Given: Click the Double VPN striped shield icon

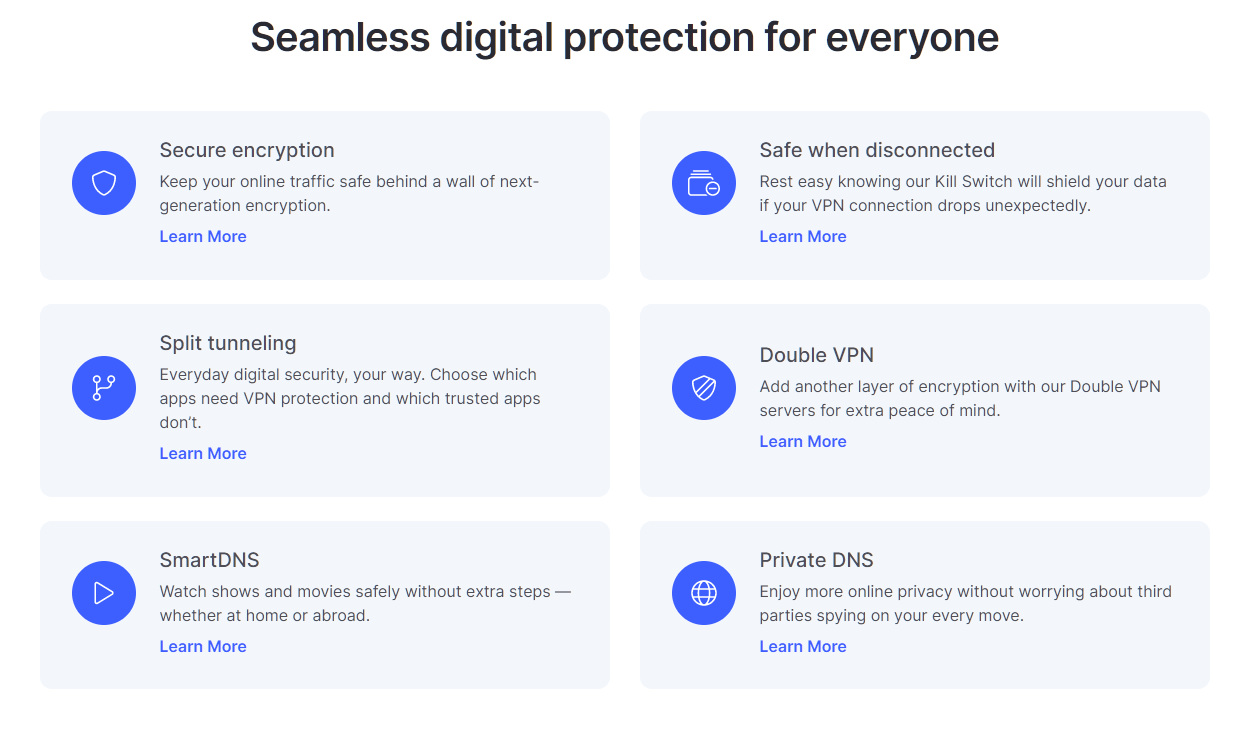Looking at the screenshot, I should (x=704, y=388).
